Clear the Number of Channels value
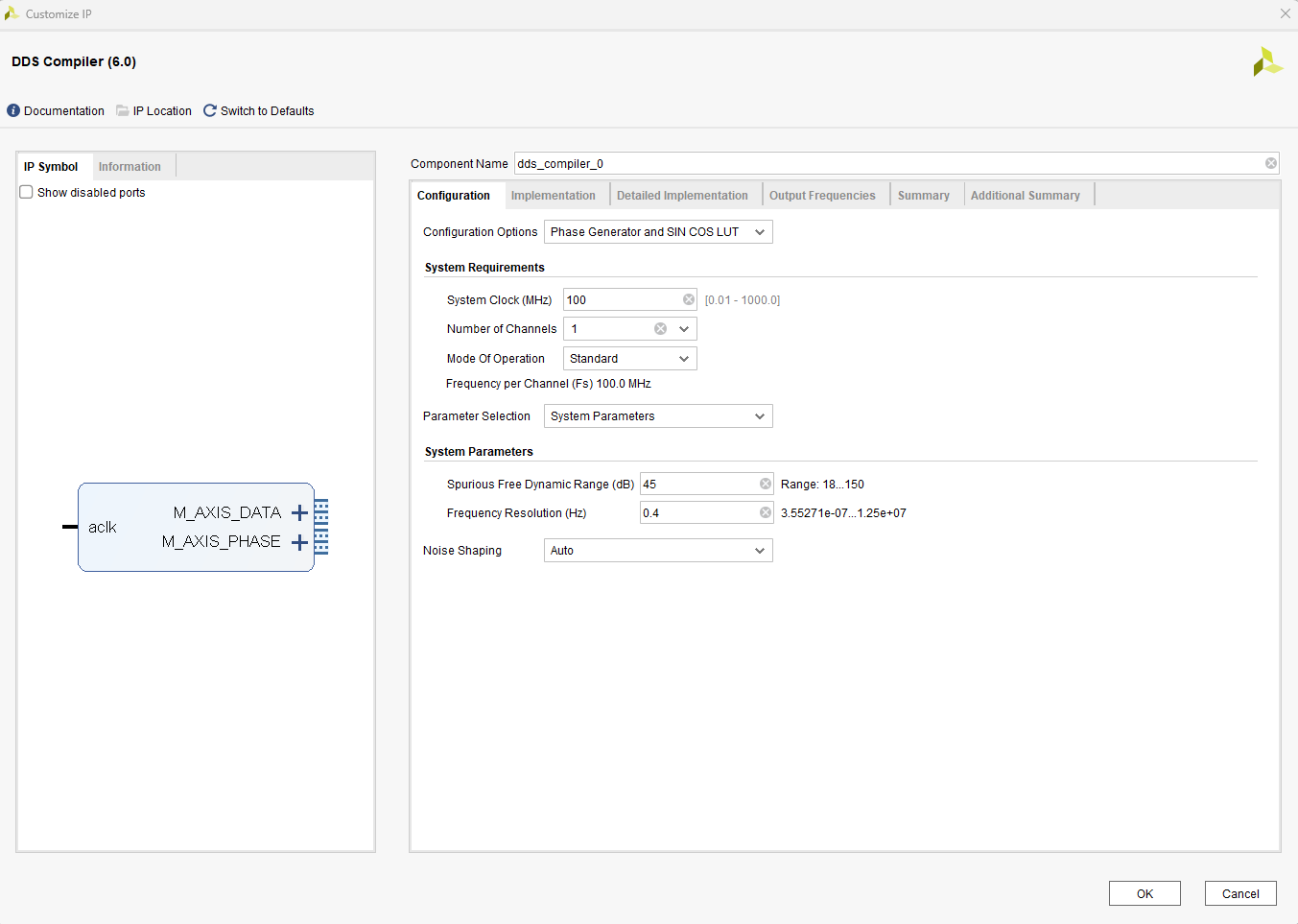This screenshot has width=1298, height=924. pyautogui.click(x=660, y=328)
